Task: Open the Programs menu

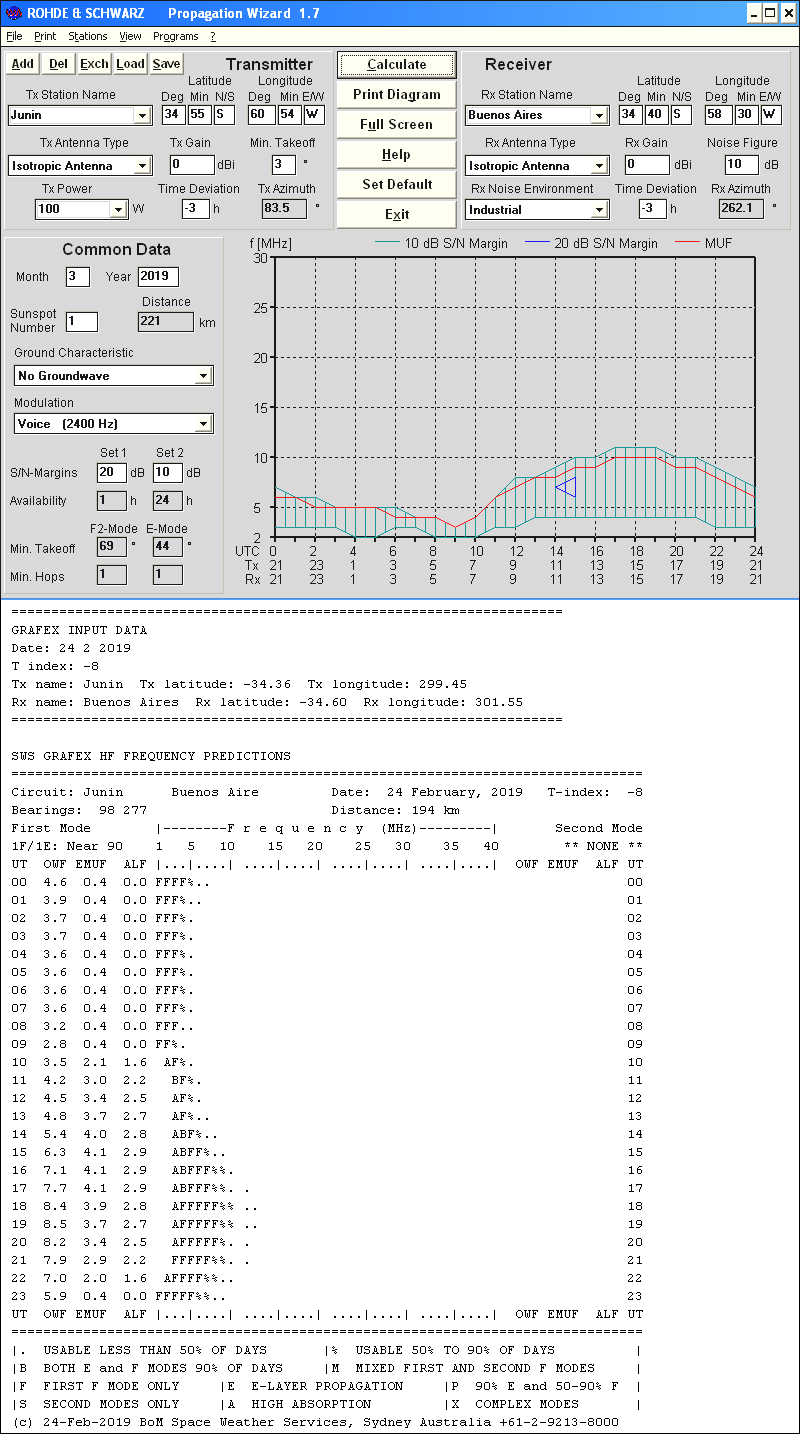Action: click(x=176, y=36)
